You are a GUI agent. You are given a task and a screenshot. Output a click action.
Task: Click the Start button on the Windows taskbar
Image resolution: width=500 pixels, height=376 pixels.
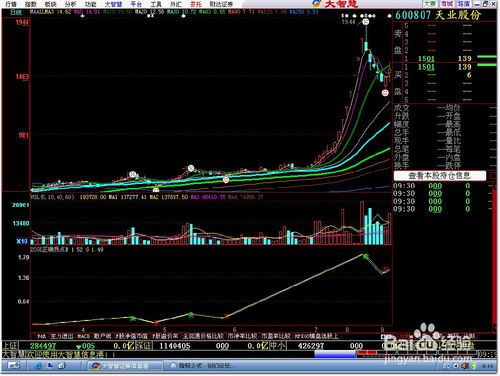[x=13, y=366]
